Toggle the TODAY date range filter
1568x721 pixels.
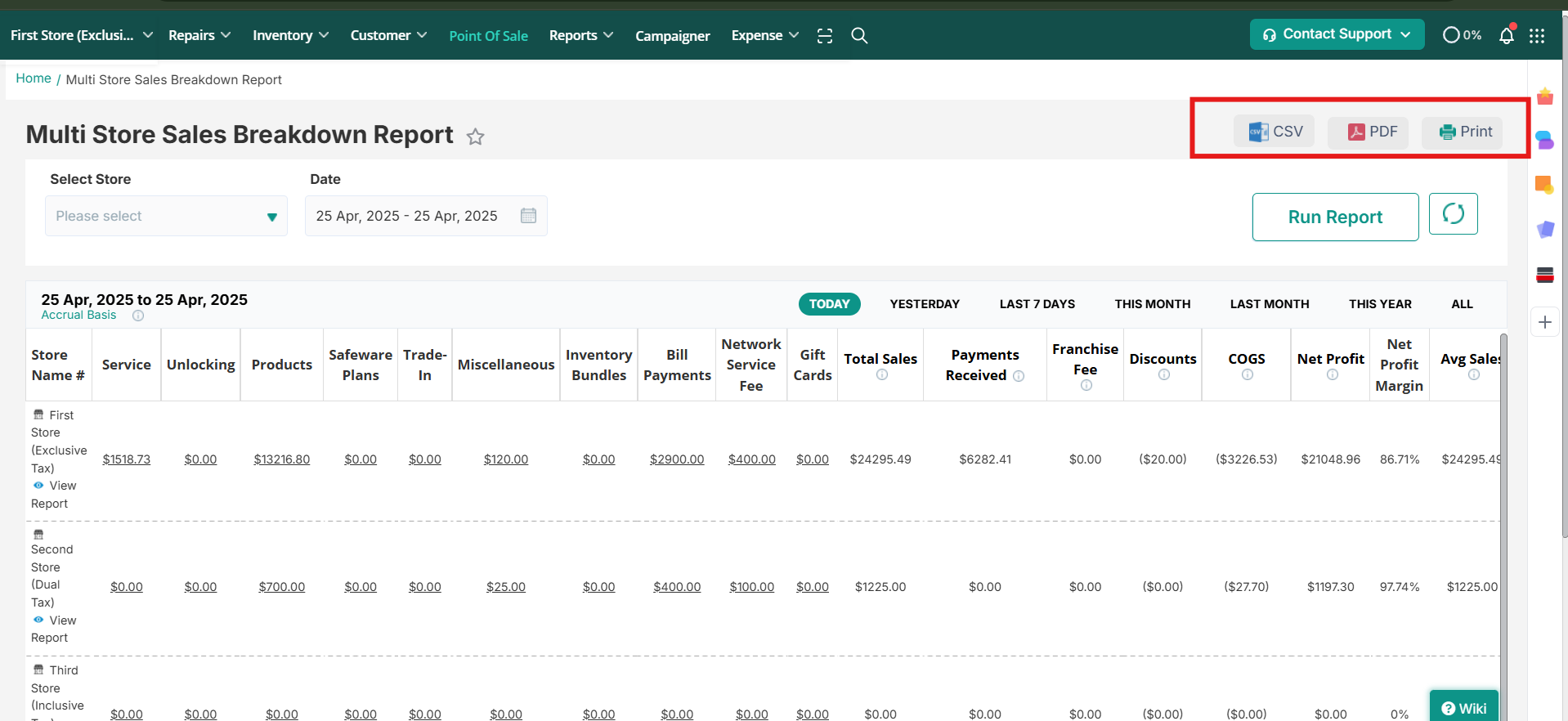coord(829,304)
